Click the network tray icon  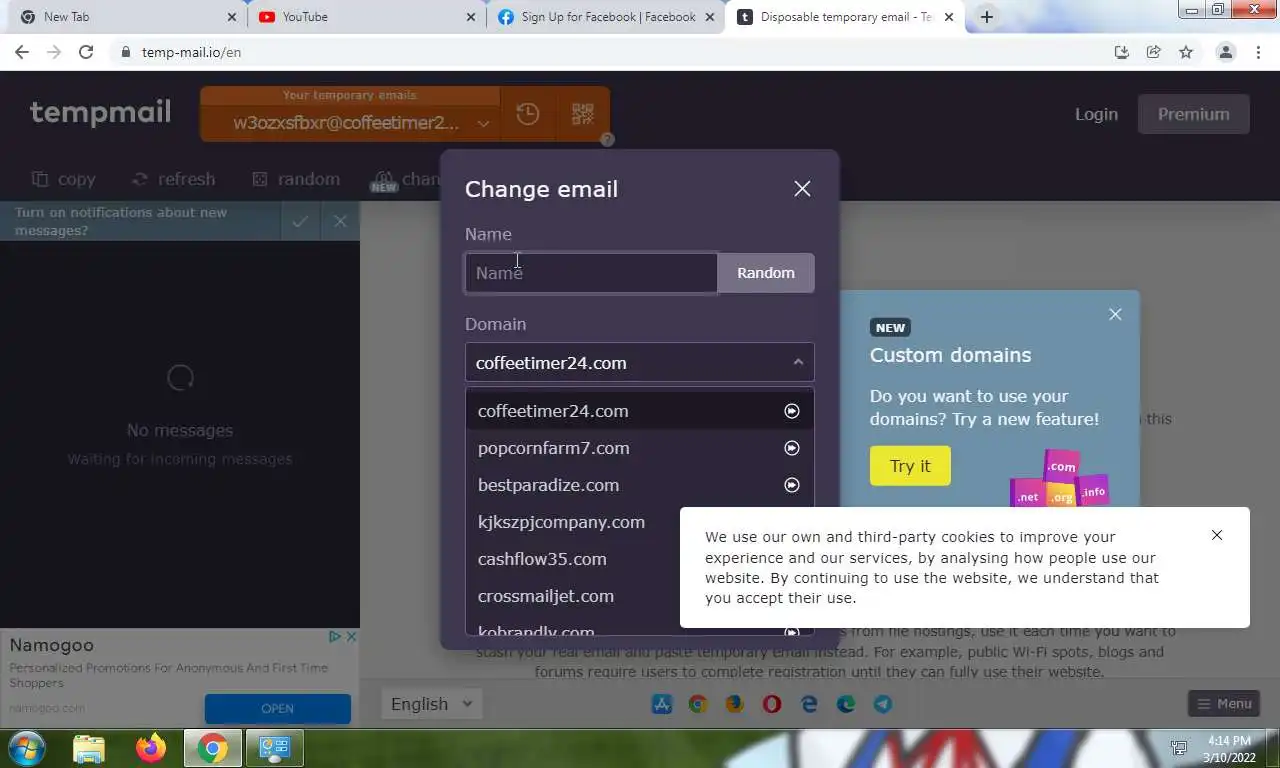(1180, 748)
